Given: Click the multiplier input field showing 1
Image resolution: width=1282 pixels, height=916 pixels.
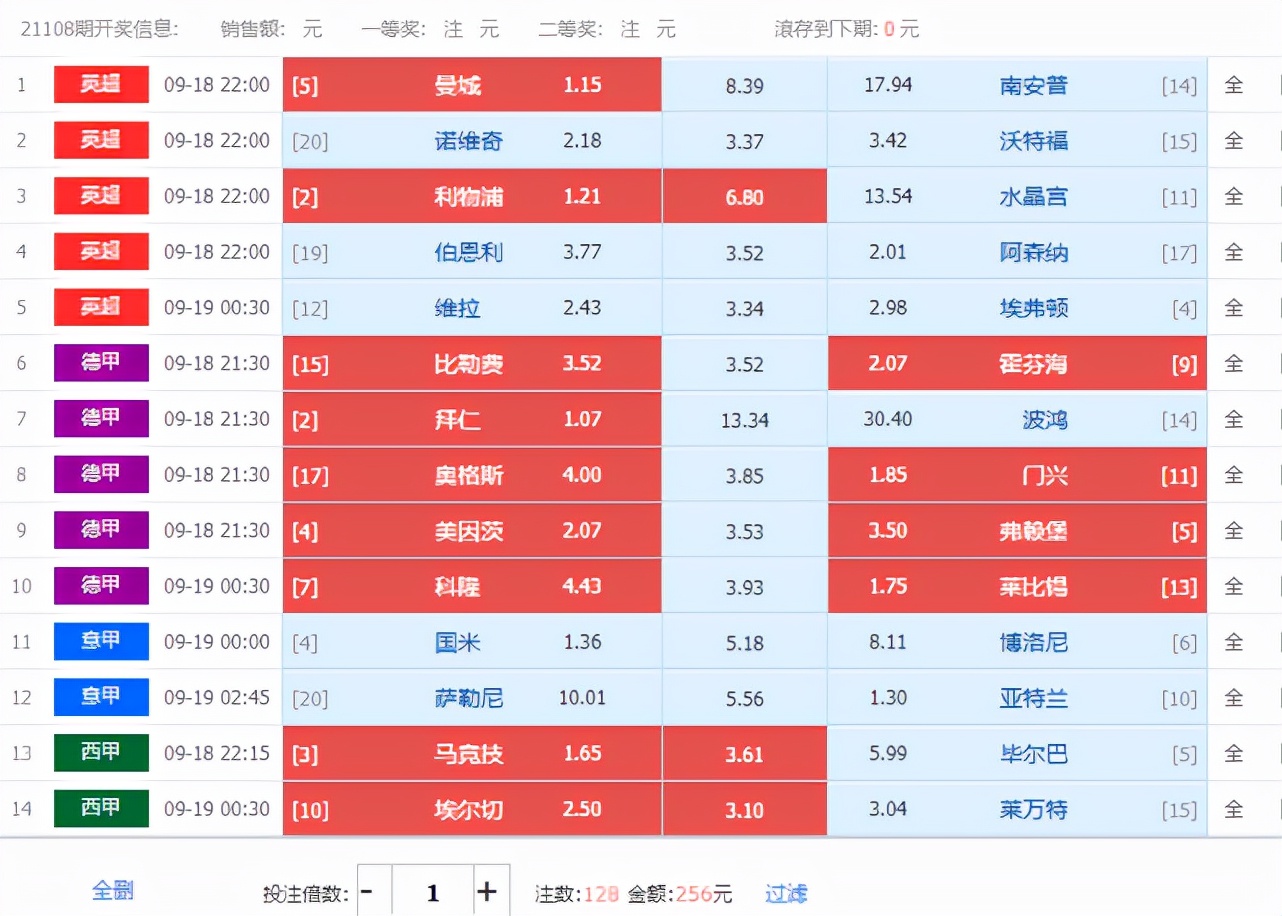Looking at the screenshot, I should point(433,889).
